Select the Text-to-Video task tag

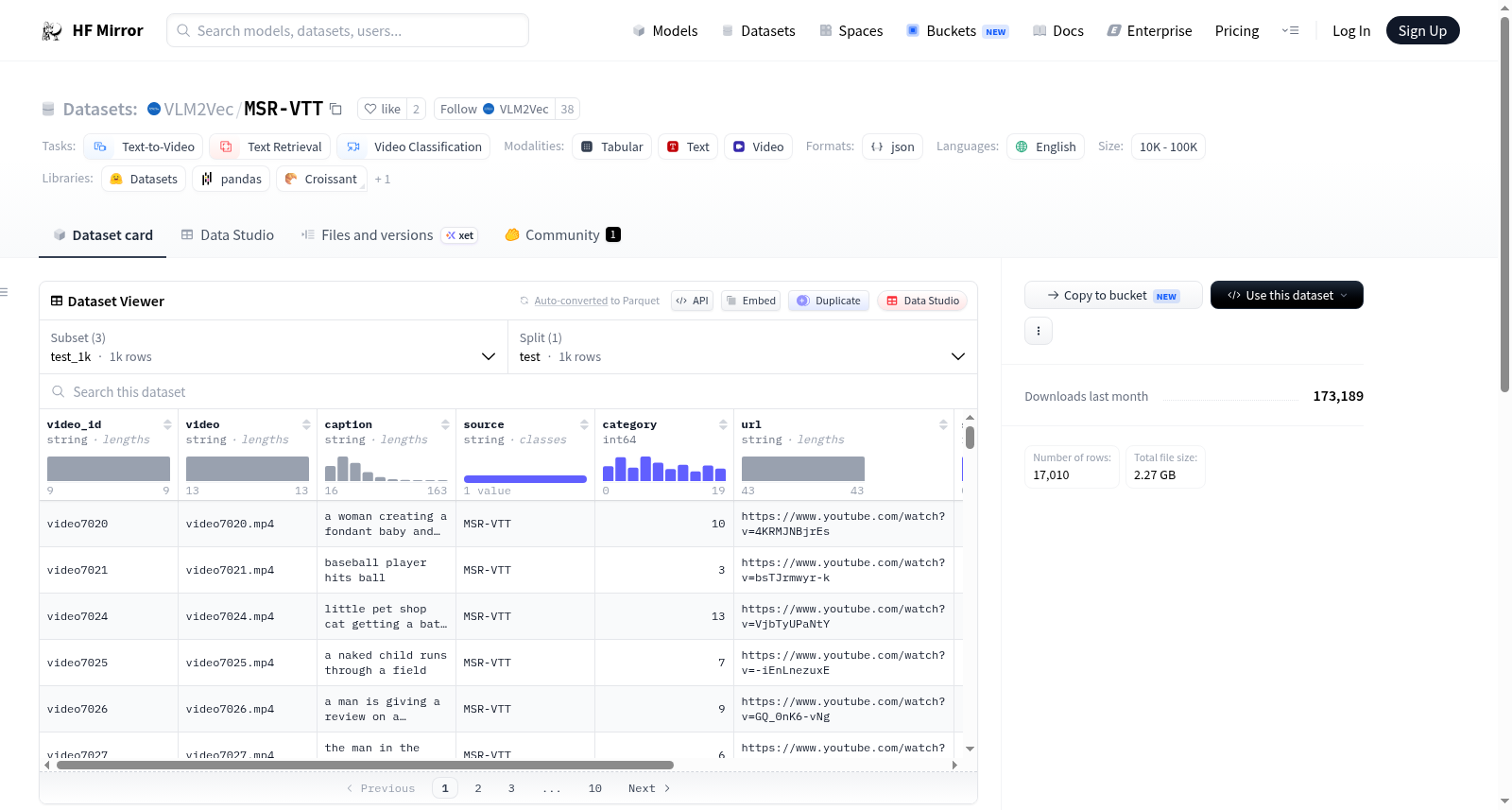coord(144,146)
